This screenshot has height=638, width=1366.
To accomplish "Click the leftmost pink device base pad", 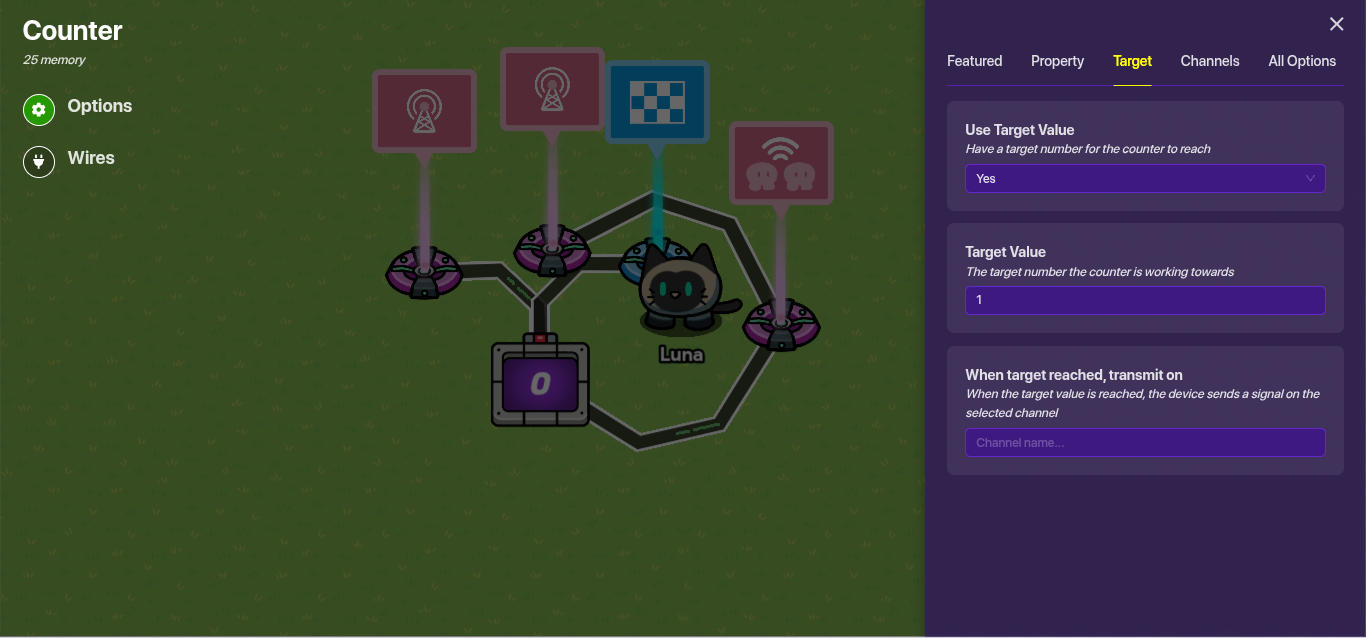I will point(424,272).
